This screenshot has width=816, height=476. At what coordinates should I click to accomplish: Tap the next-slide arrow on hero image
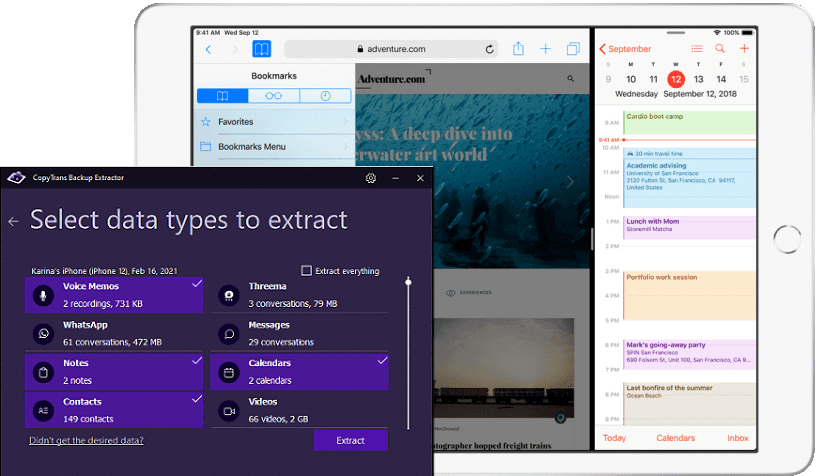tap(570, 182)
